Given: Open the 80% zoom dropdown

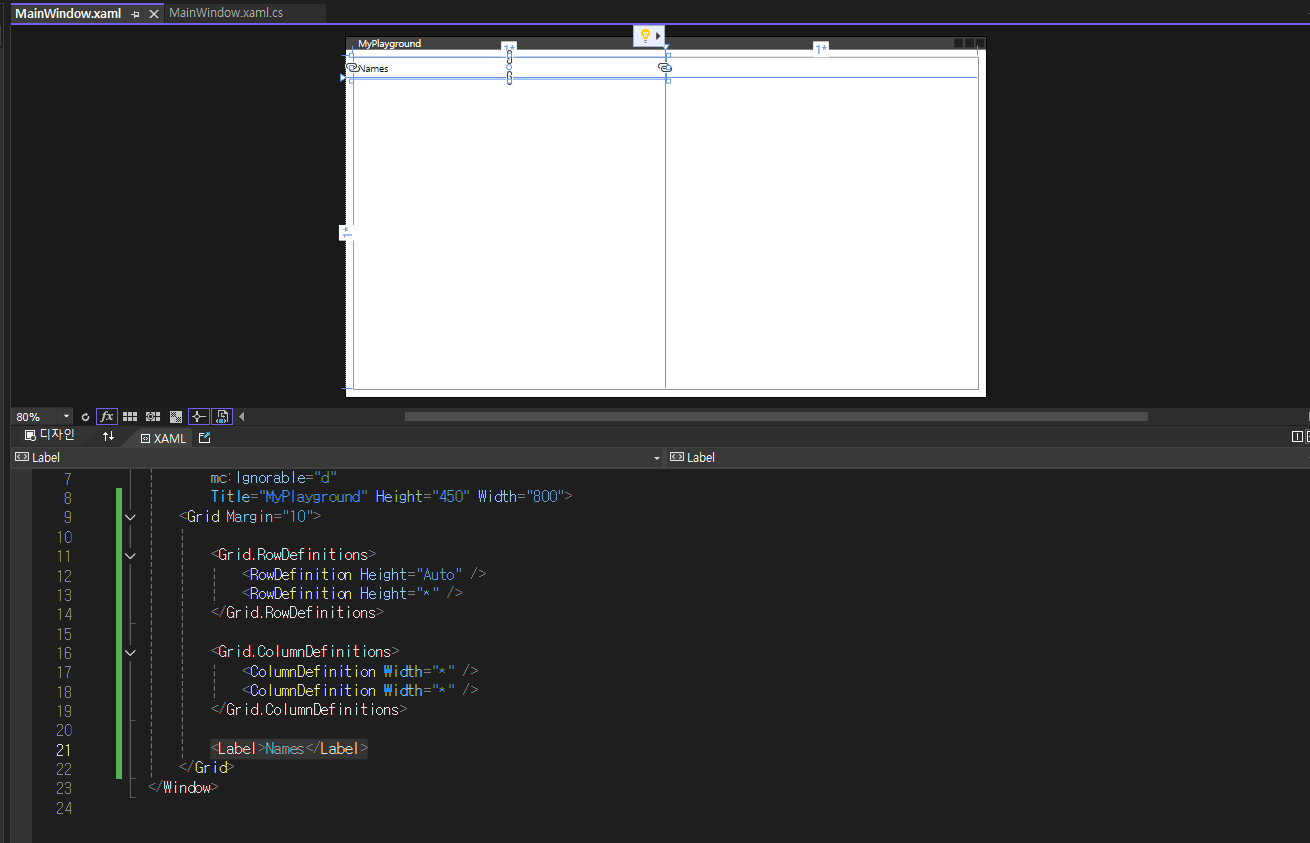Looking at the screenshot, I should pyautogui.click(x=67, y=417).
